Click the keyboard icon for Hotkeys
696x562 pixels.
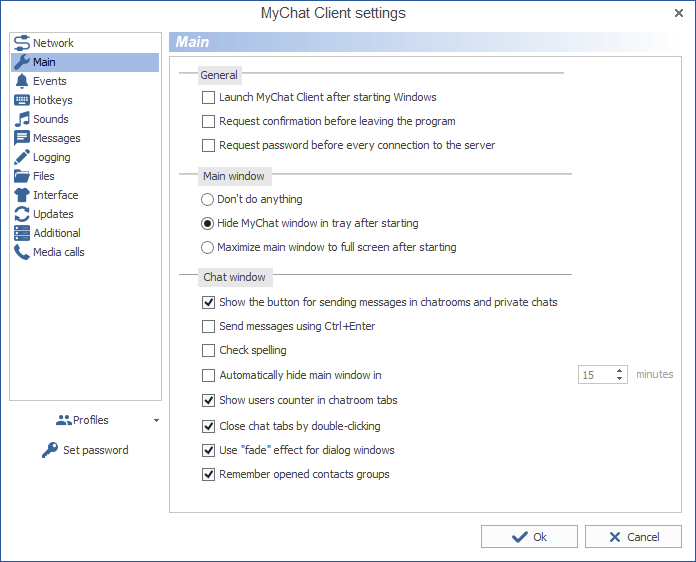[22, 100]
